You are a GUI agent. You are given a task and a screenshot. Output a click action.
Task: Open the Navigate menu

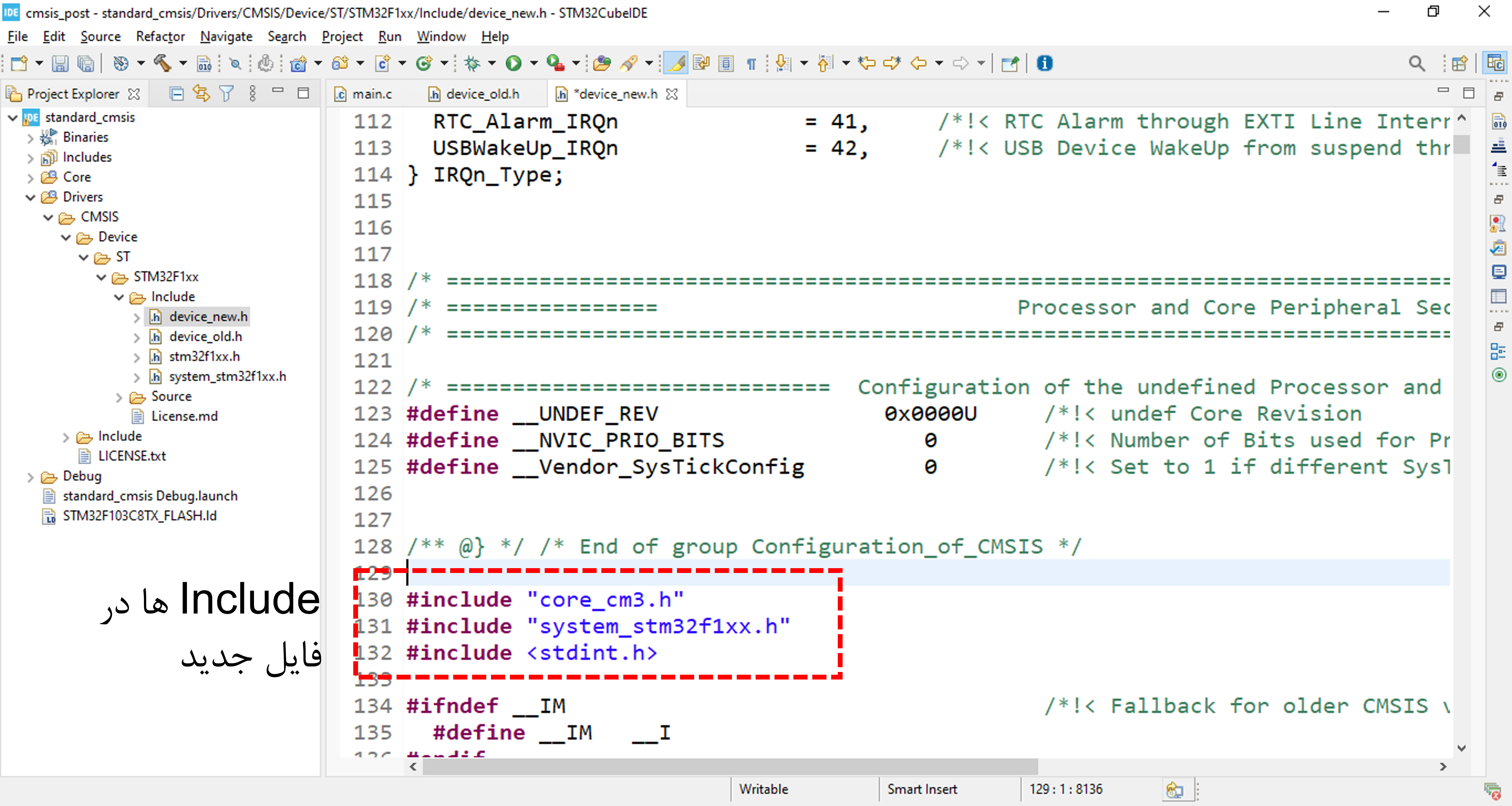click(226, 36)
